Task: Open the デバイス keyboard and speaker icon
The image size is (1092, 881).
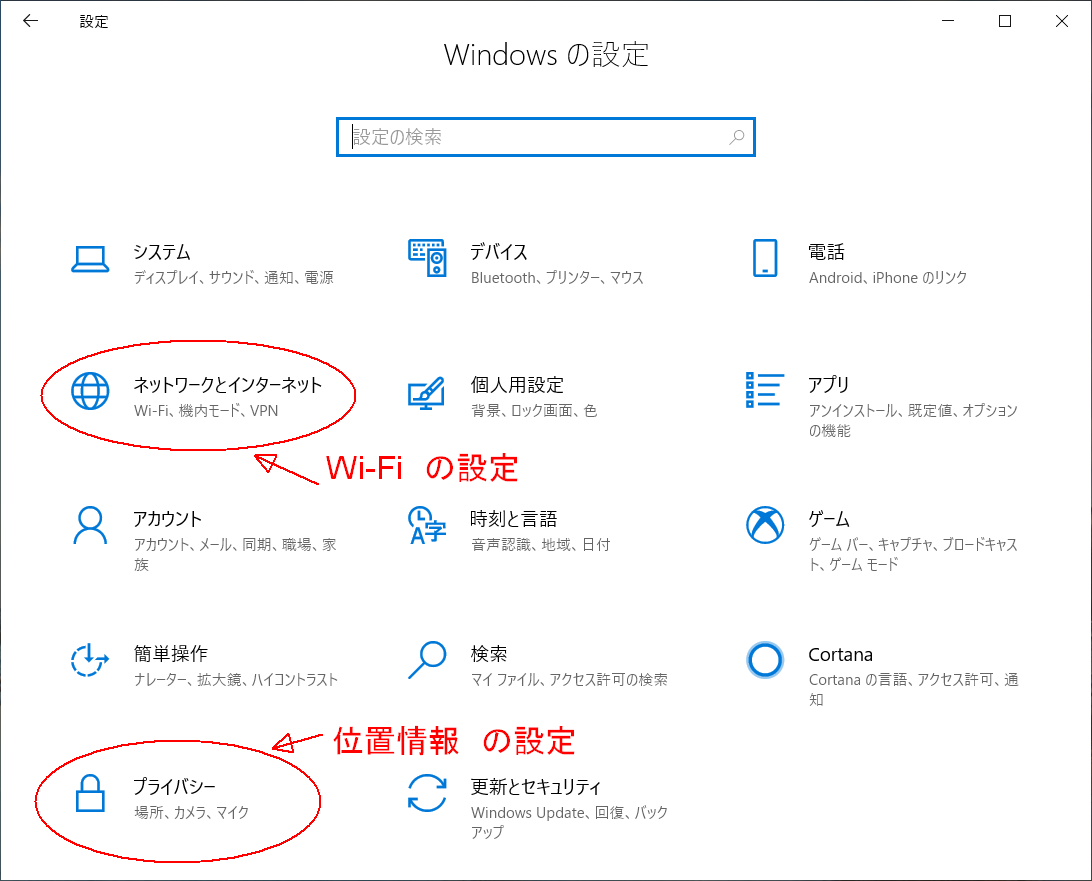Action: coord(428,258)
